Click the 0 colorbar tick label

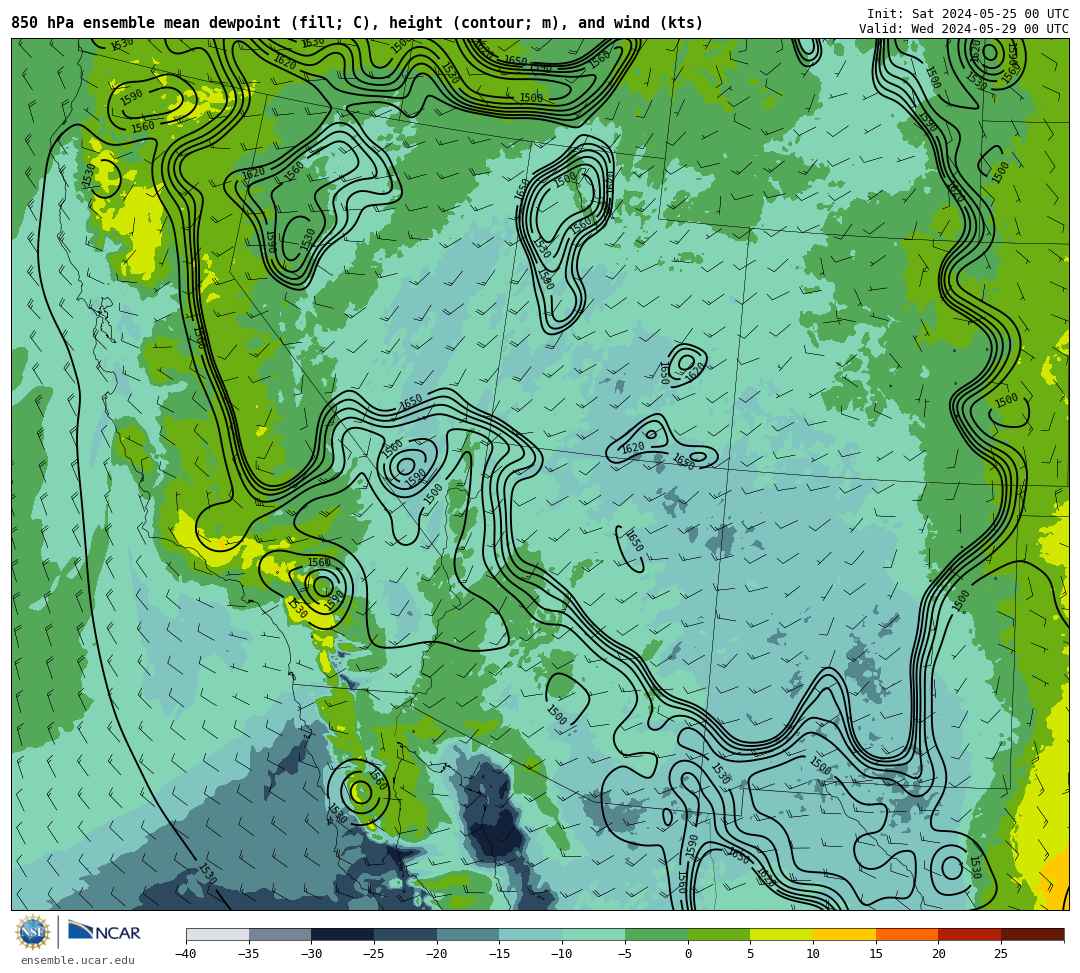click(x=688, y=954)
